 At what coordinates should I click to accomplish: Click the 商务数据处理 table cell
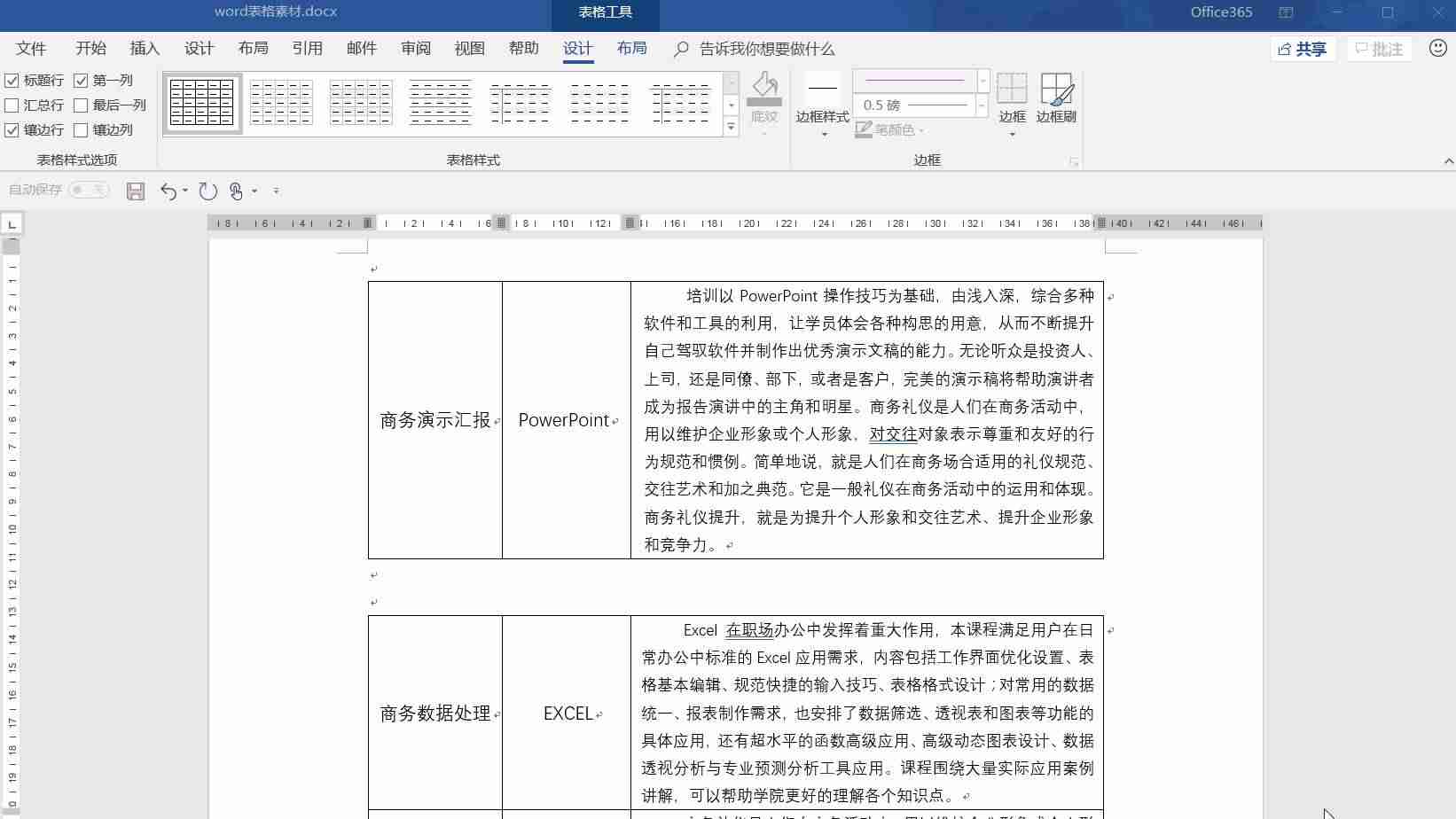[x=435, y=714]
